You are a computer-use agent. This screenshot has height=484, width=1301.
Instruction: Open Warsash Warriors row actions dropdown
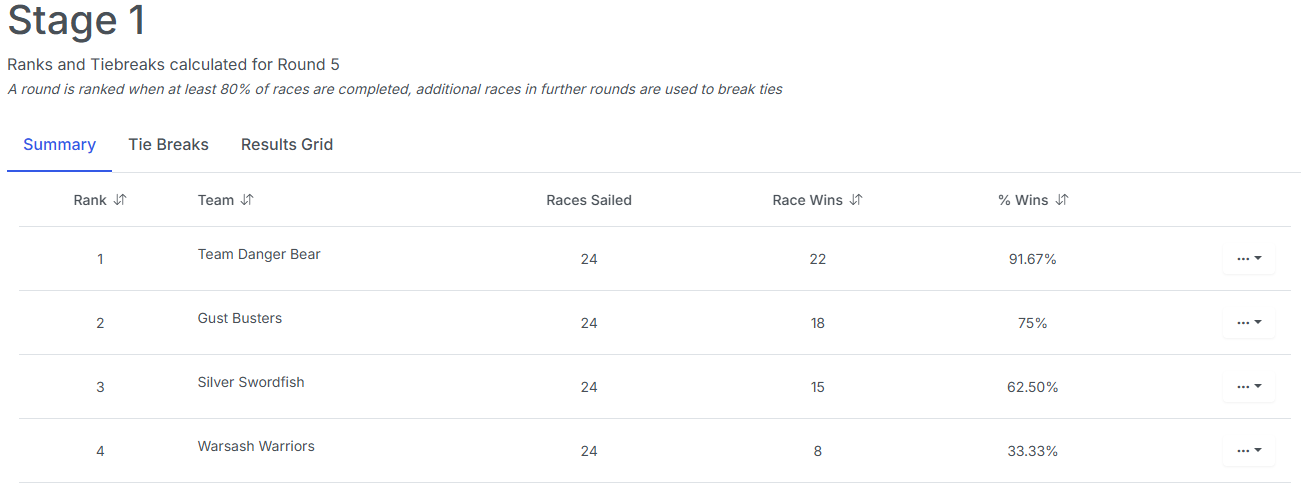1248,451
